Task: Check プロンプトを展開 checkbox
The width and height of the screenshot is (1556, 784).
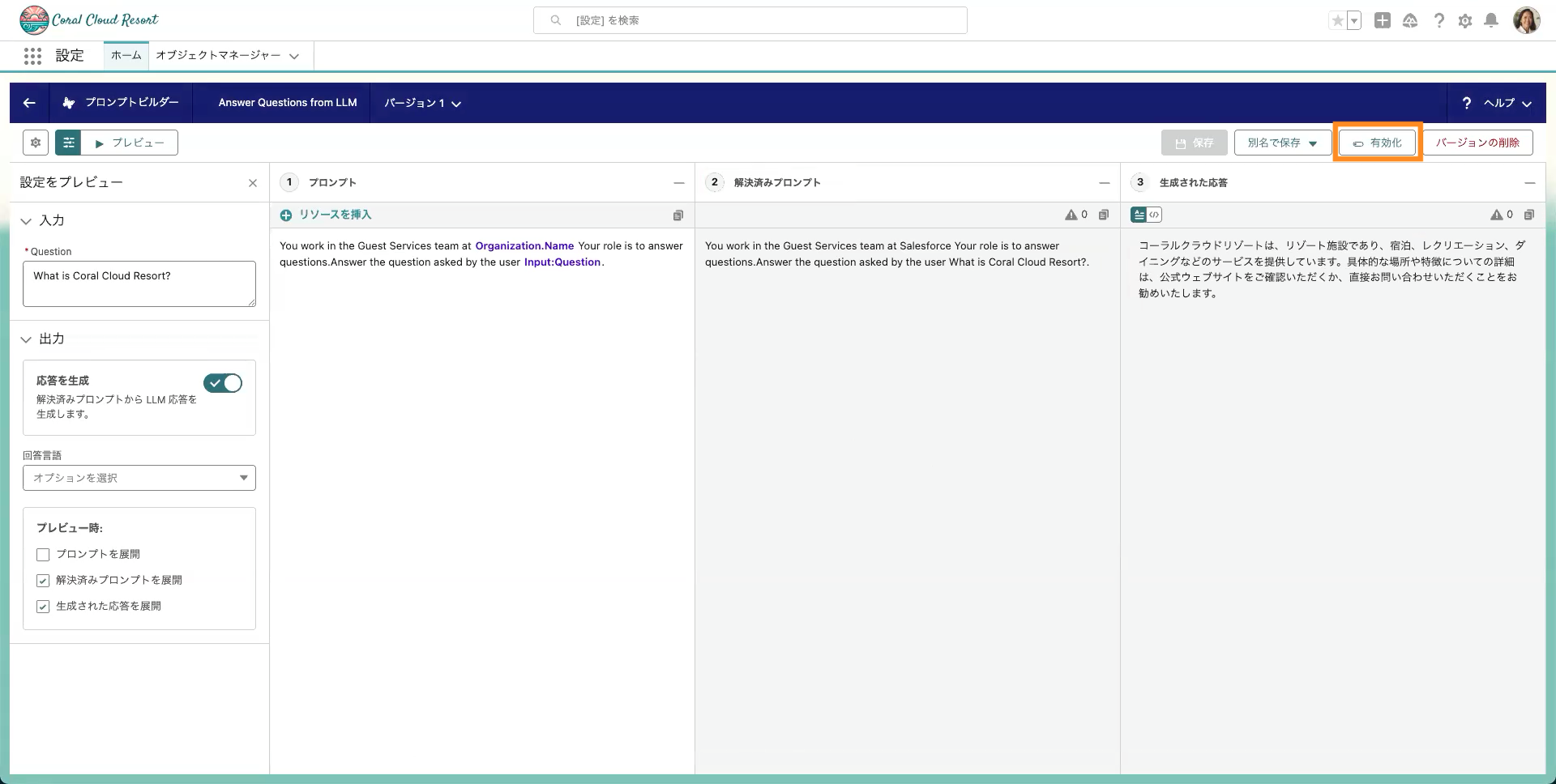Action: (43, 555)
